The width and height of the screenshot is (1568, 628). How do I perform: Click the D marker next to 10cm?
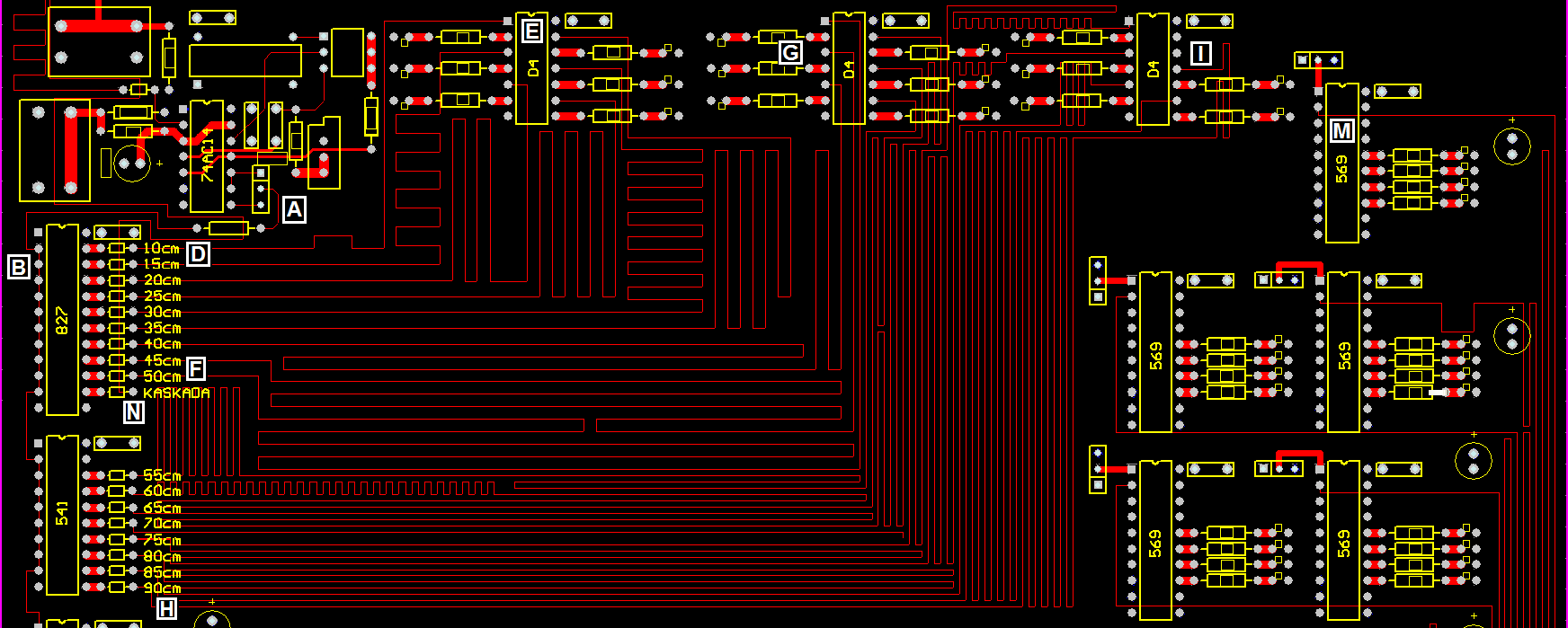pyautogui.click(x=198, y=254)
